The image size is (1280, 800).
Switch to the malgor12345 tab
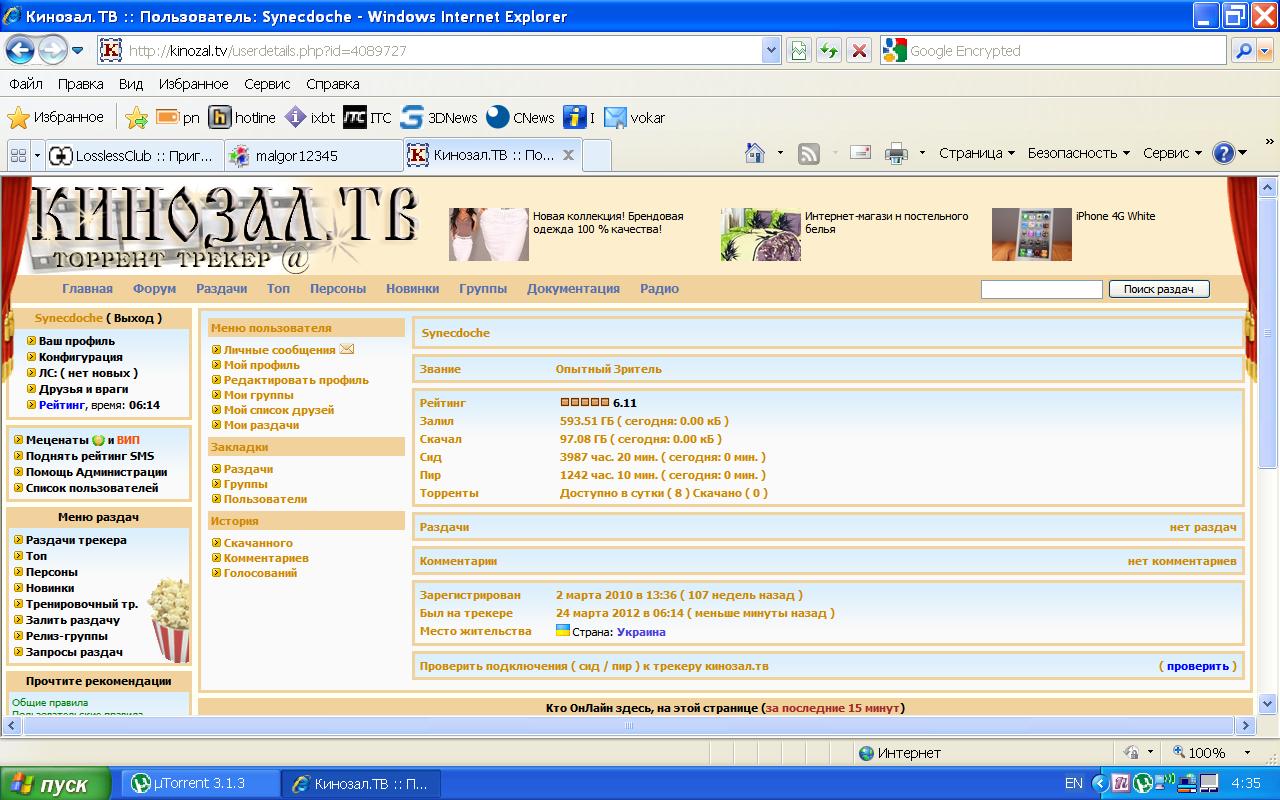coord(313,155)
